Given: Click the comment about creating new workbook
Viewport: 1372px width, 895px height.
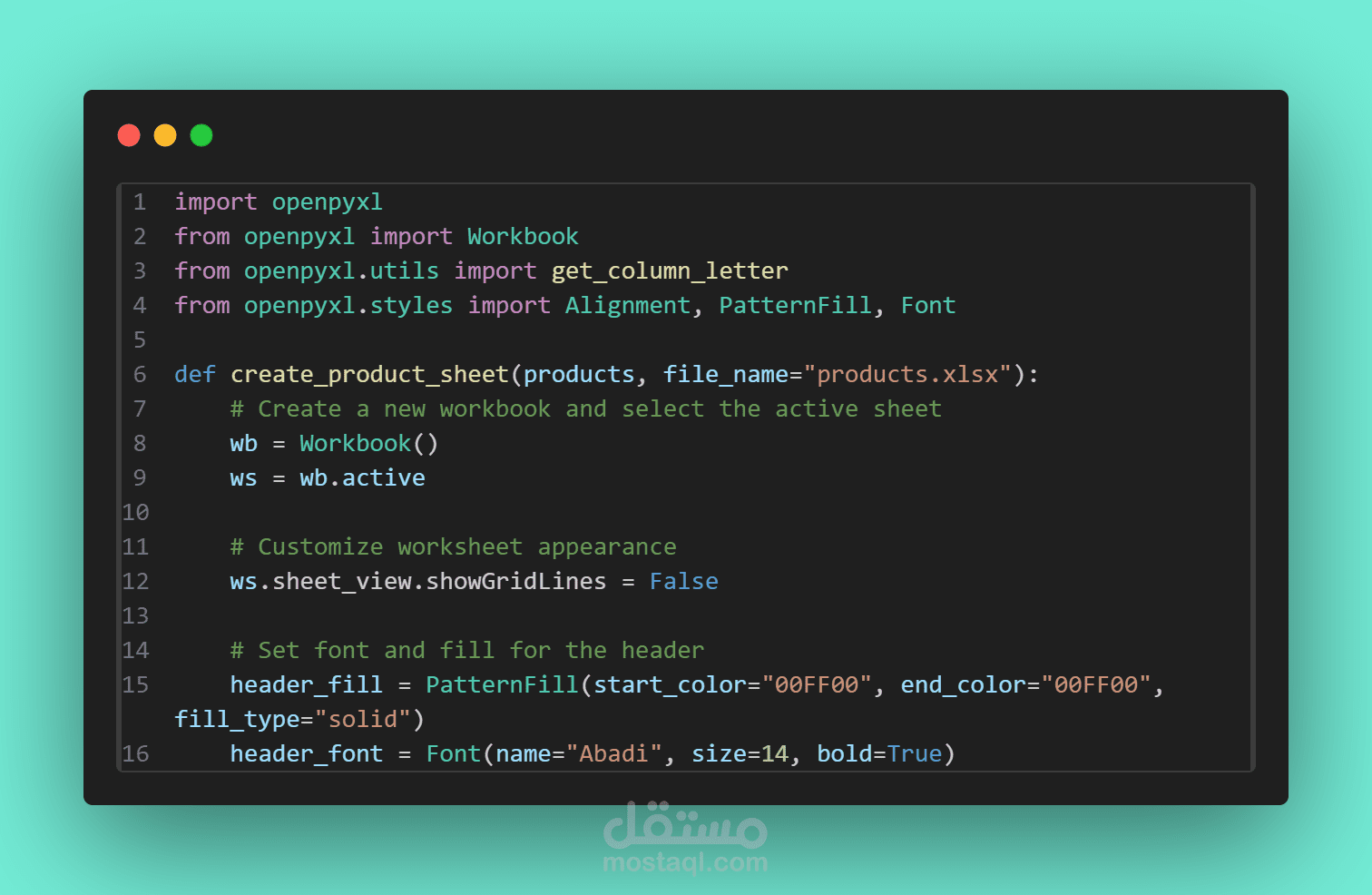Looking at the screenshot, I should (x=586, y=409).
